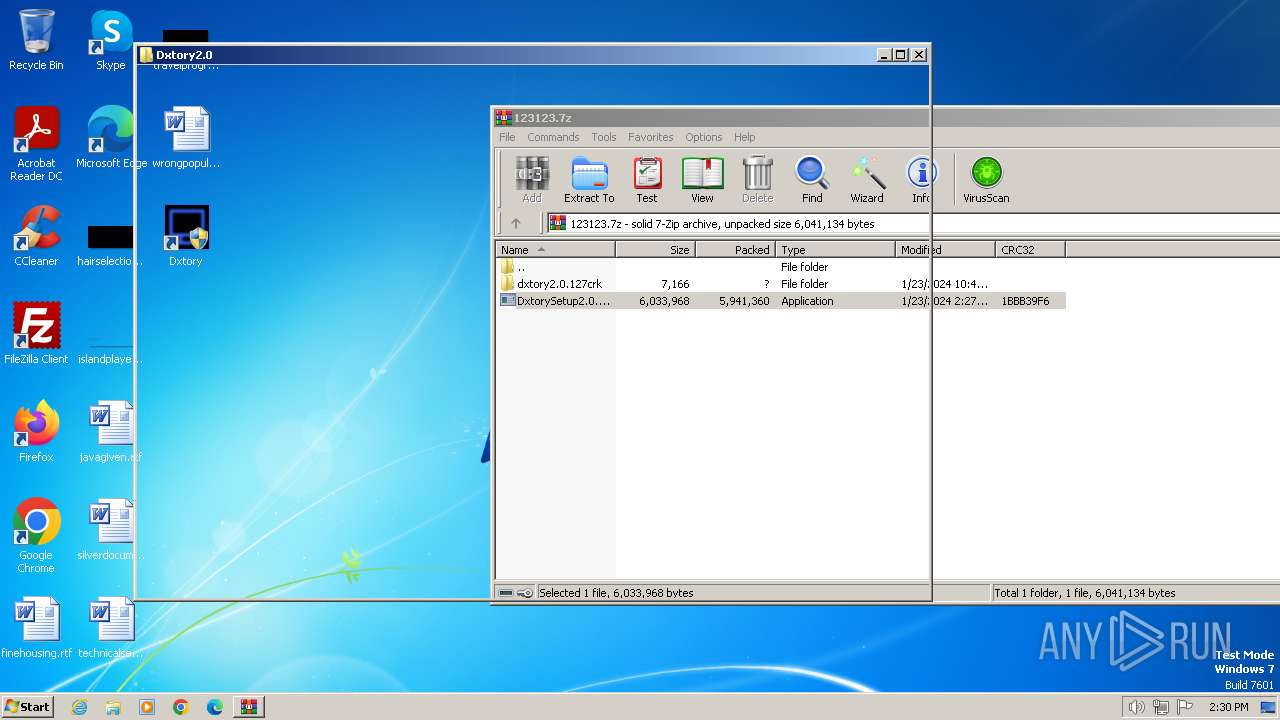This screenshot has width=1280, height=720.
Task: Launch the Wizard toolbar icon
Action: point(867,180)
